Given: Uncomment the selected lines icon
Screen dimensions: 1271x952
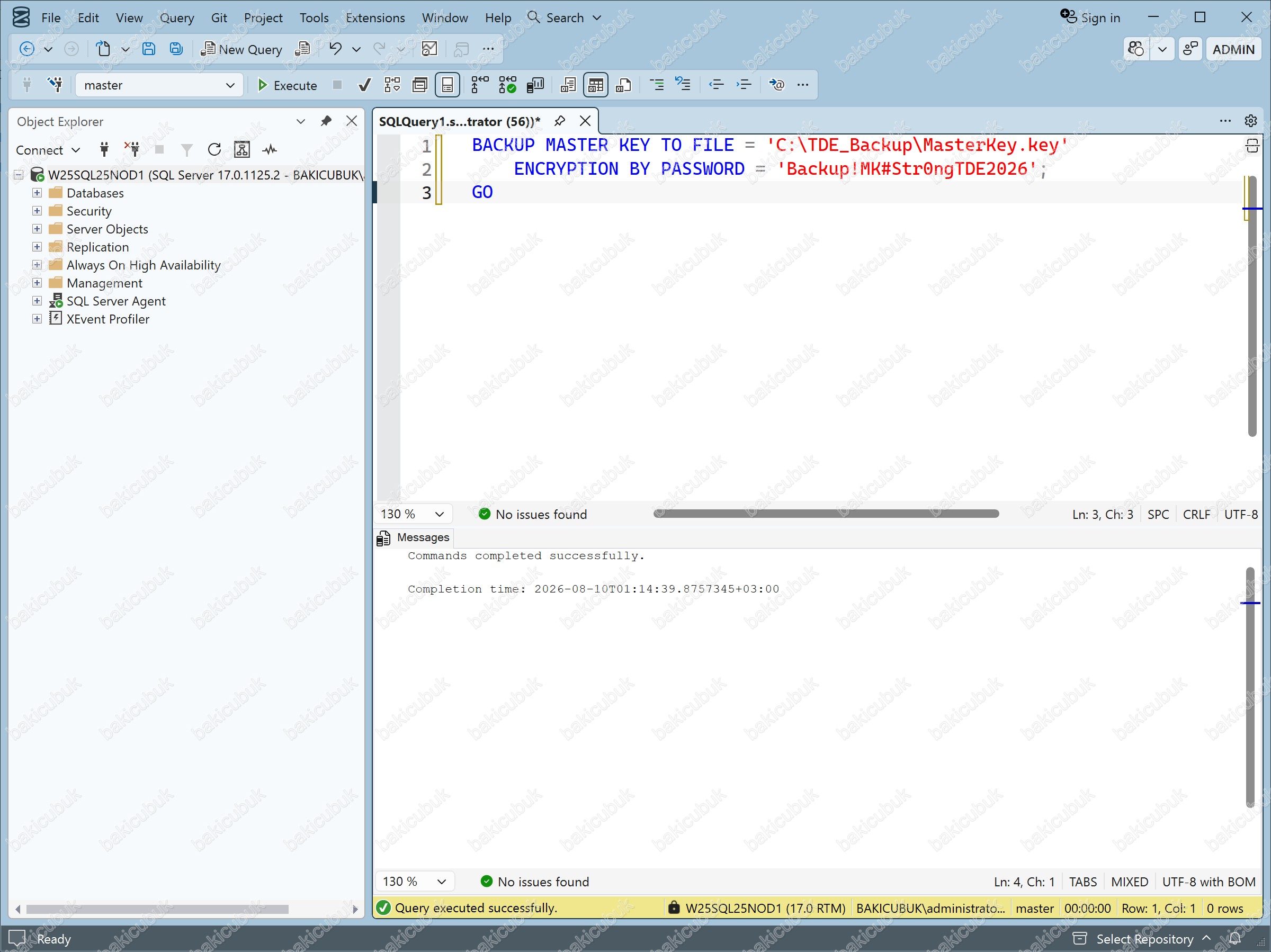Looking at the screenshot, I should coord(683,85).
